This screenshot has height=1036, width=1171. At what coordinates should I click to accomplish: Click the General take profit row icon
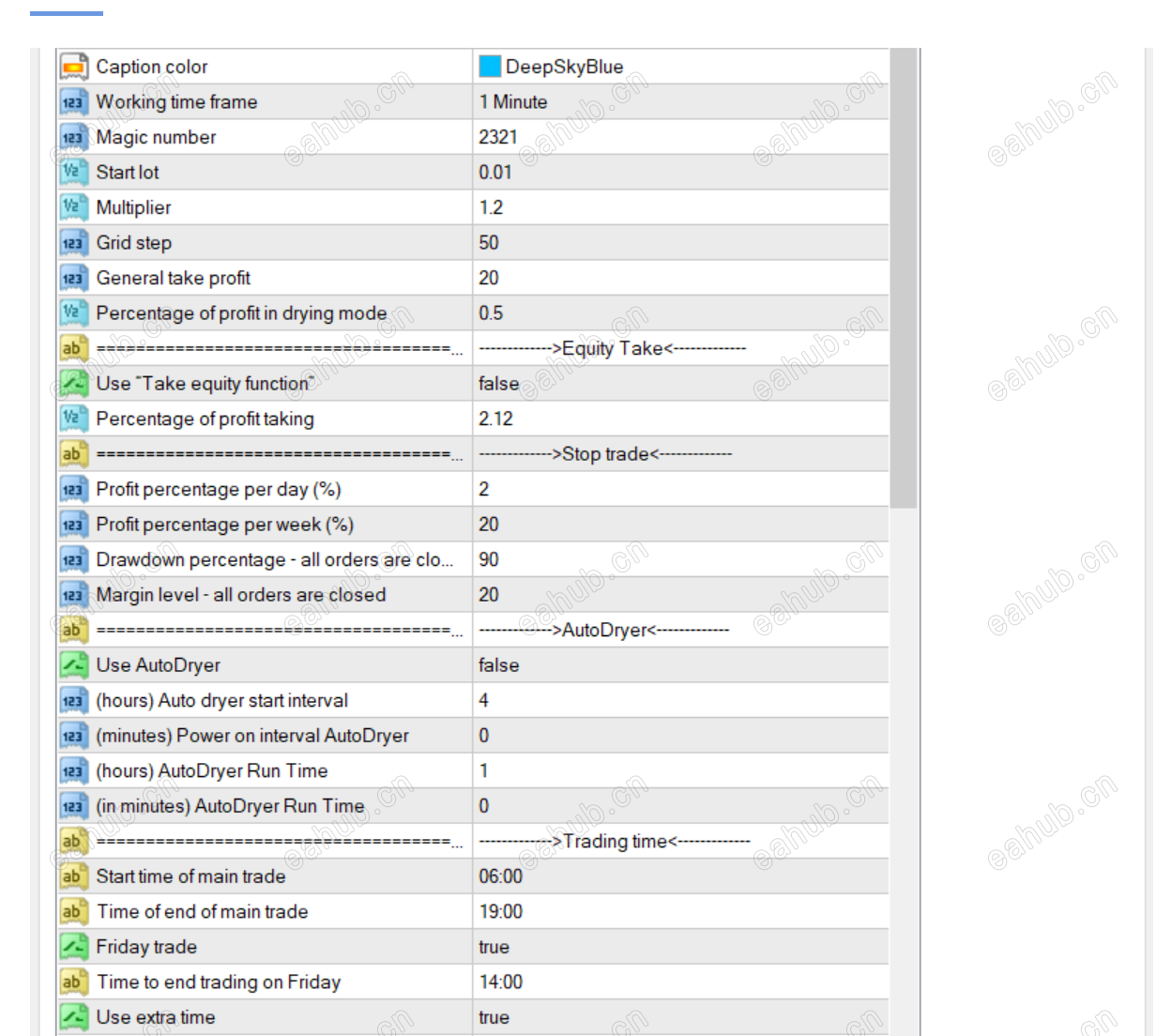point(73,278)
